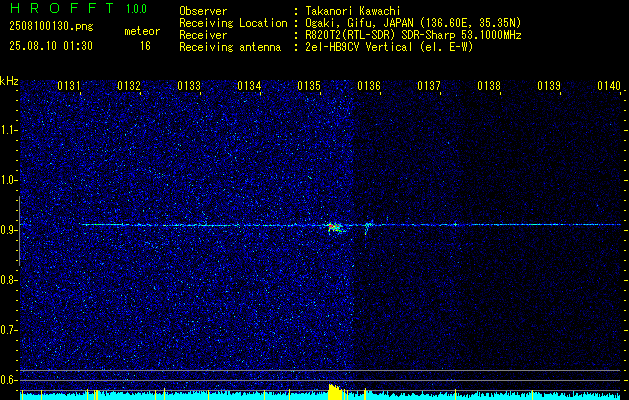Click the 0136 time marker

click(369, 86)
